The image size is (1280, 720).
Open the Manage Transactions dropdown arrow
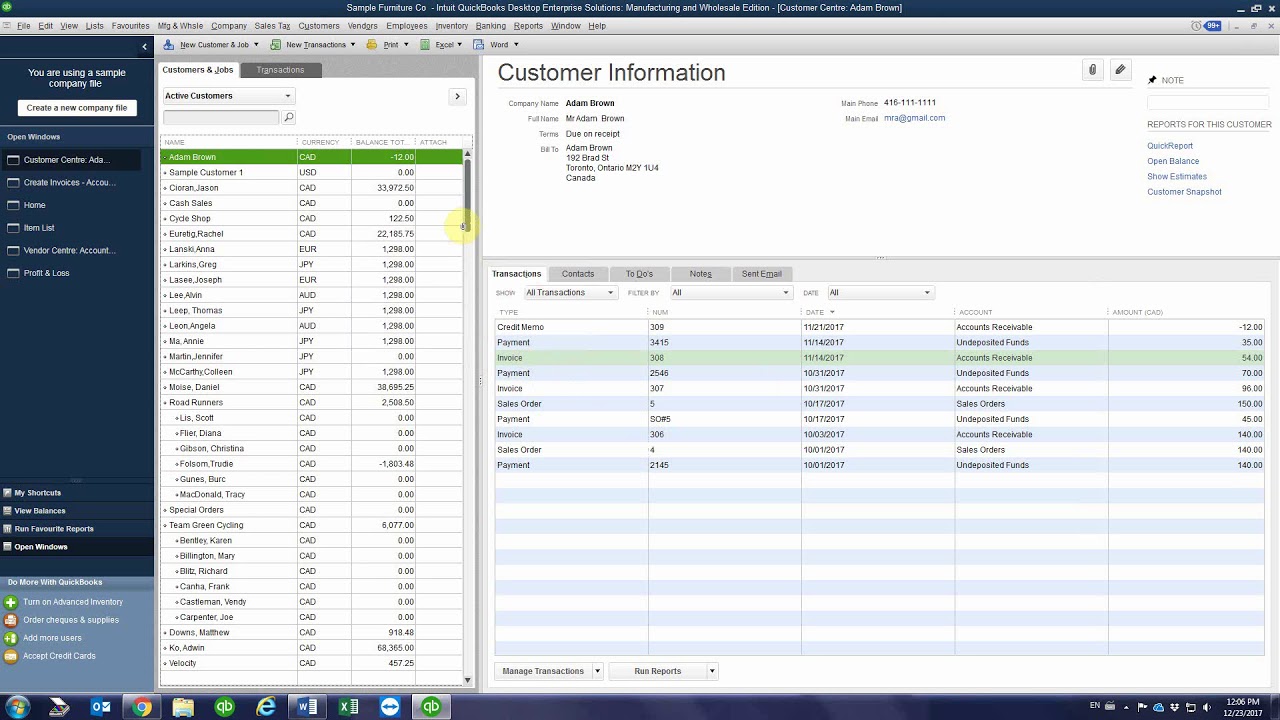pyautogui.click(x=597, y=671)
